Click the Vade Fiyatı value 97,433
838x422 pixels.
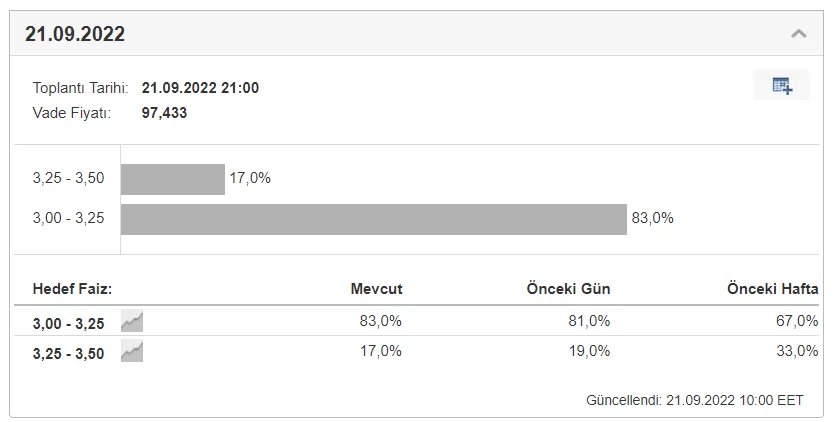click(x=164, y=113)
